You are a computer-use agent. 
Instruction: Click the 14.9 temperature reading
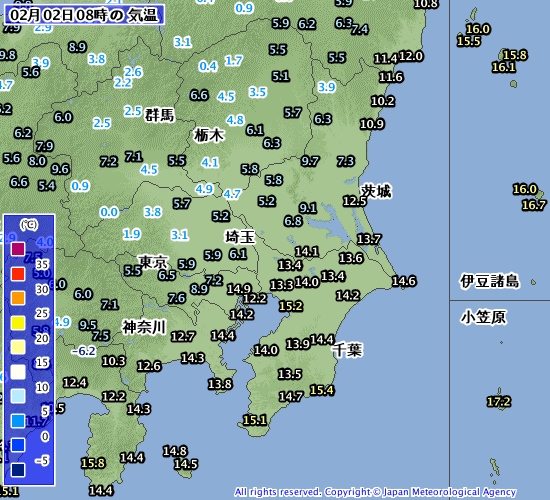point(239,289)
